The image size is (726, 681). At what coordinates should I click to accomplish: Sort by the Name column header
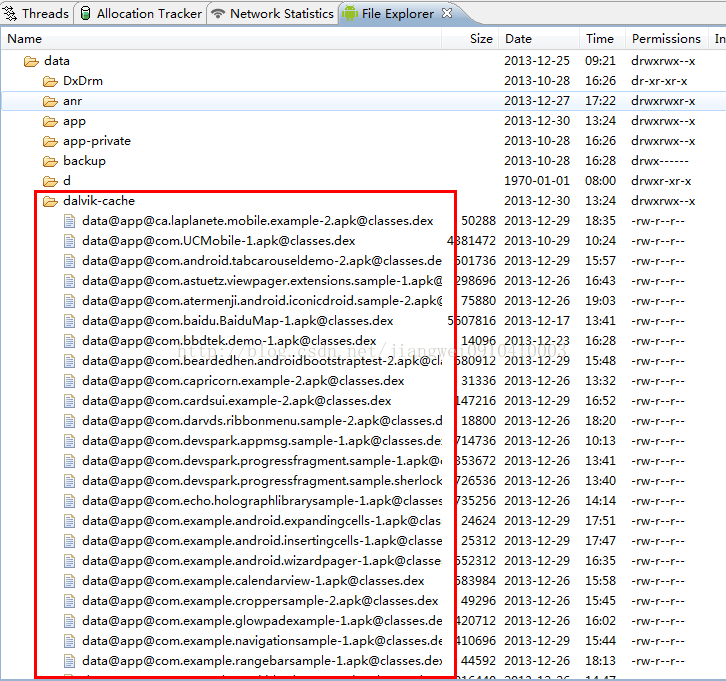220,39
